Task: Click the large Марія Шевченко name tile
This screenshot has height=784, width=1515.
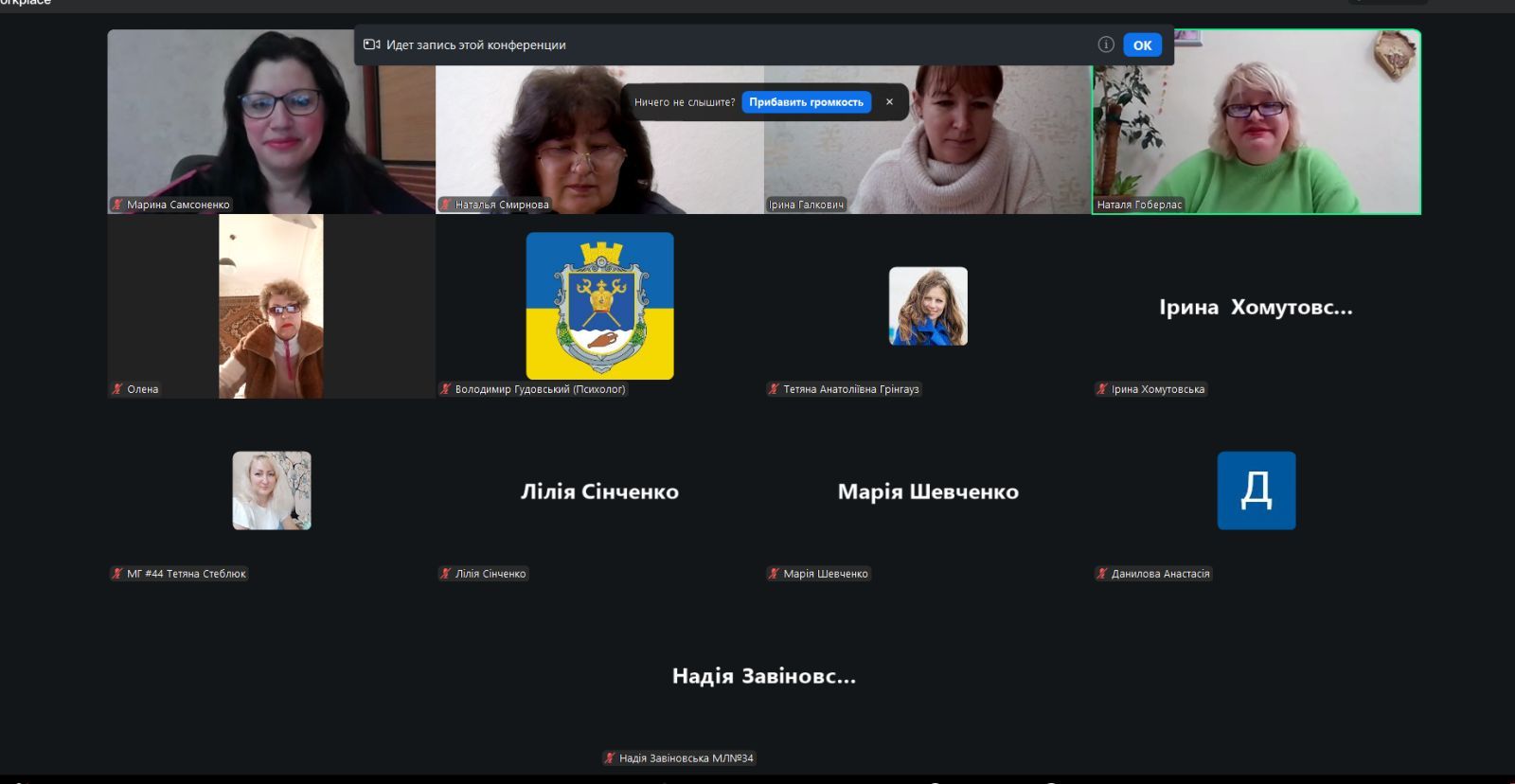Action: tap(928, 491)
